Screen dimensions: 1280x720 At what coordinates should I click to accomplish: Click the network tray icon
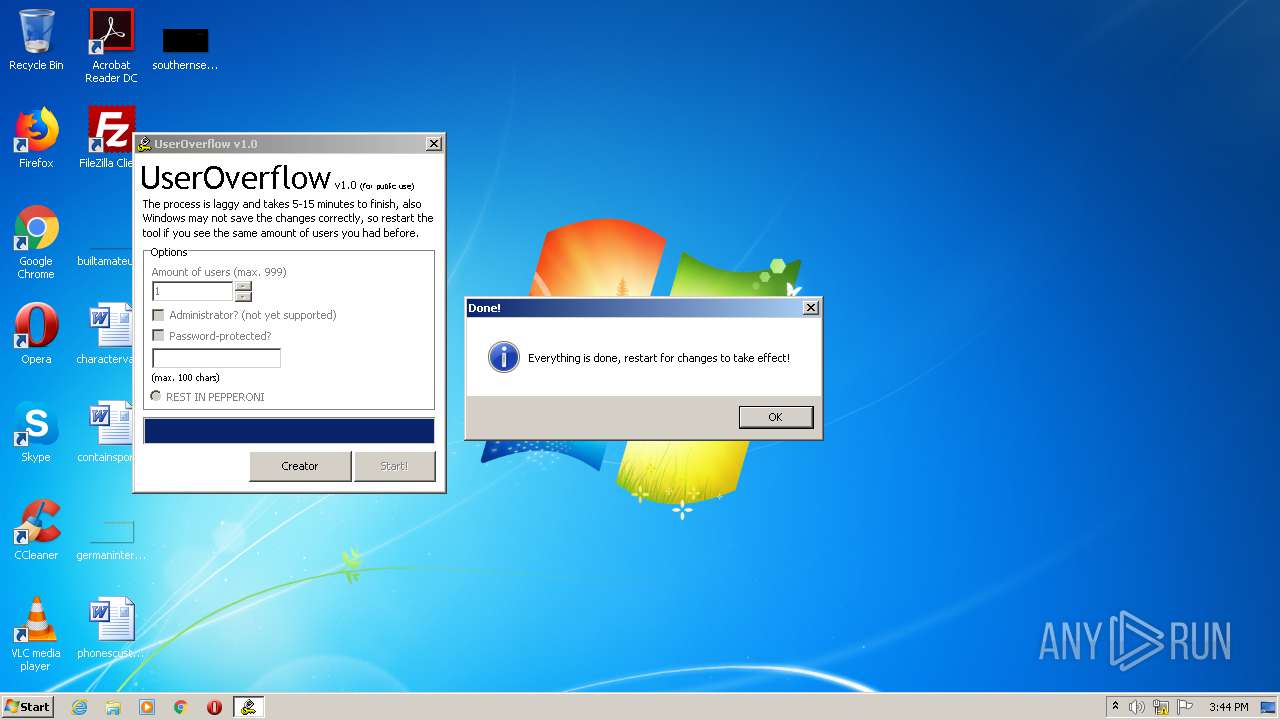[x=1161, y=707]
